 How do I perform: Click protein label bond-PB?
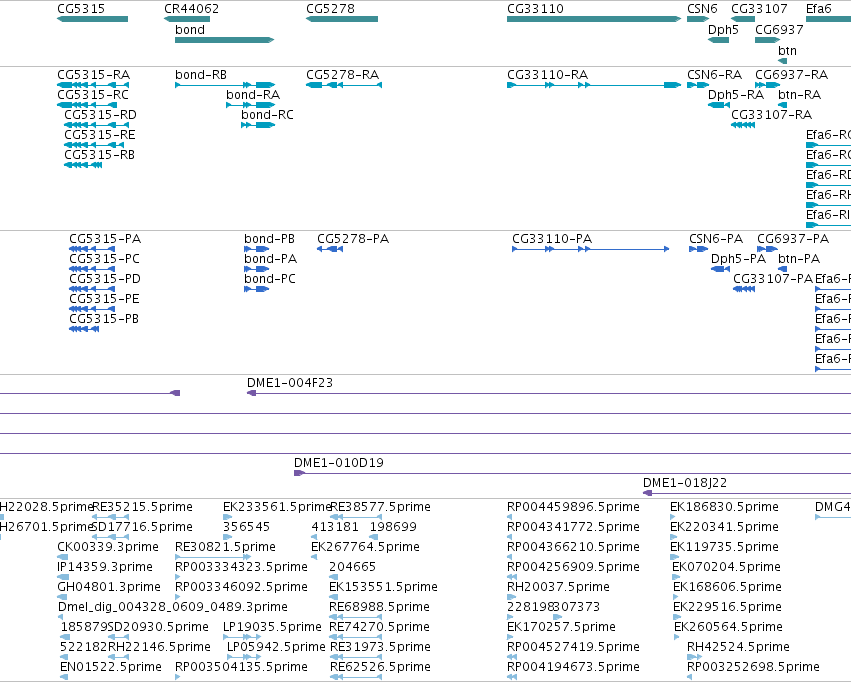[x=269, y=239]
